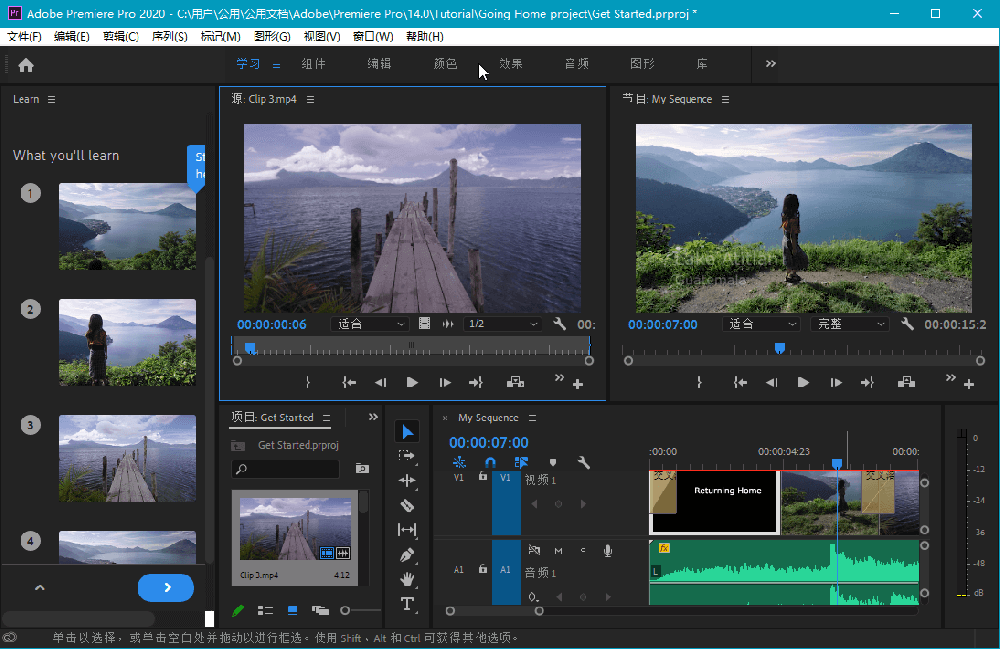
Task: Open Program monitor settings wrench
Action: click(x=908, y=324)
